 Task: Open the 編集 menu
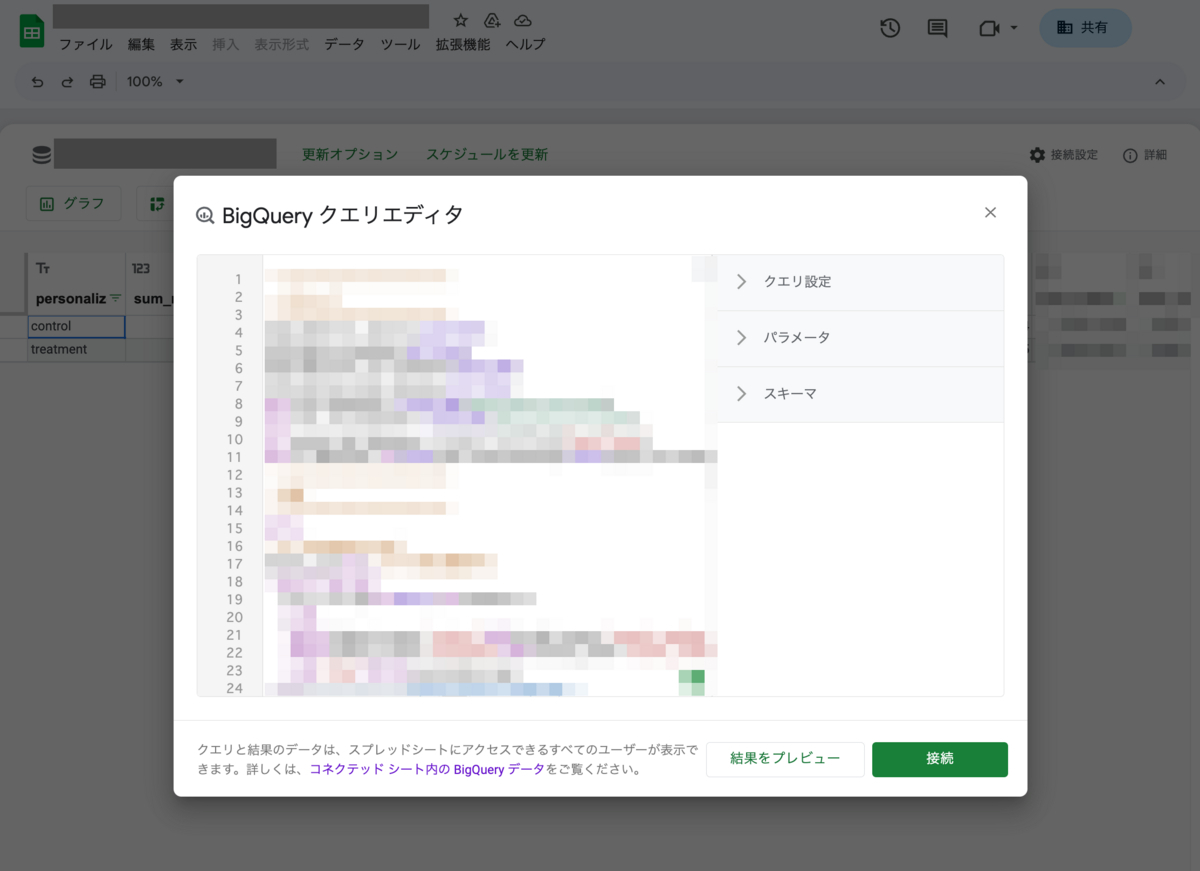[141, 45]
